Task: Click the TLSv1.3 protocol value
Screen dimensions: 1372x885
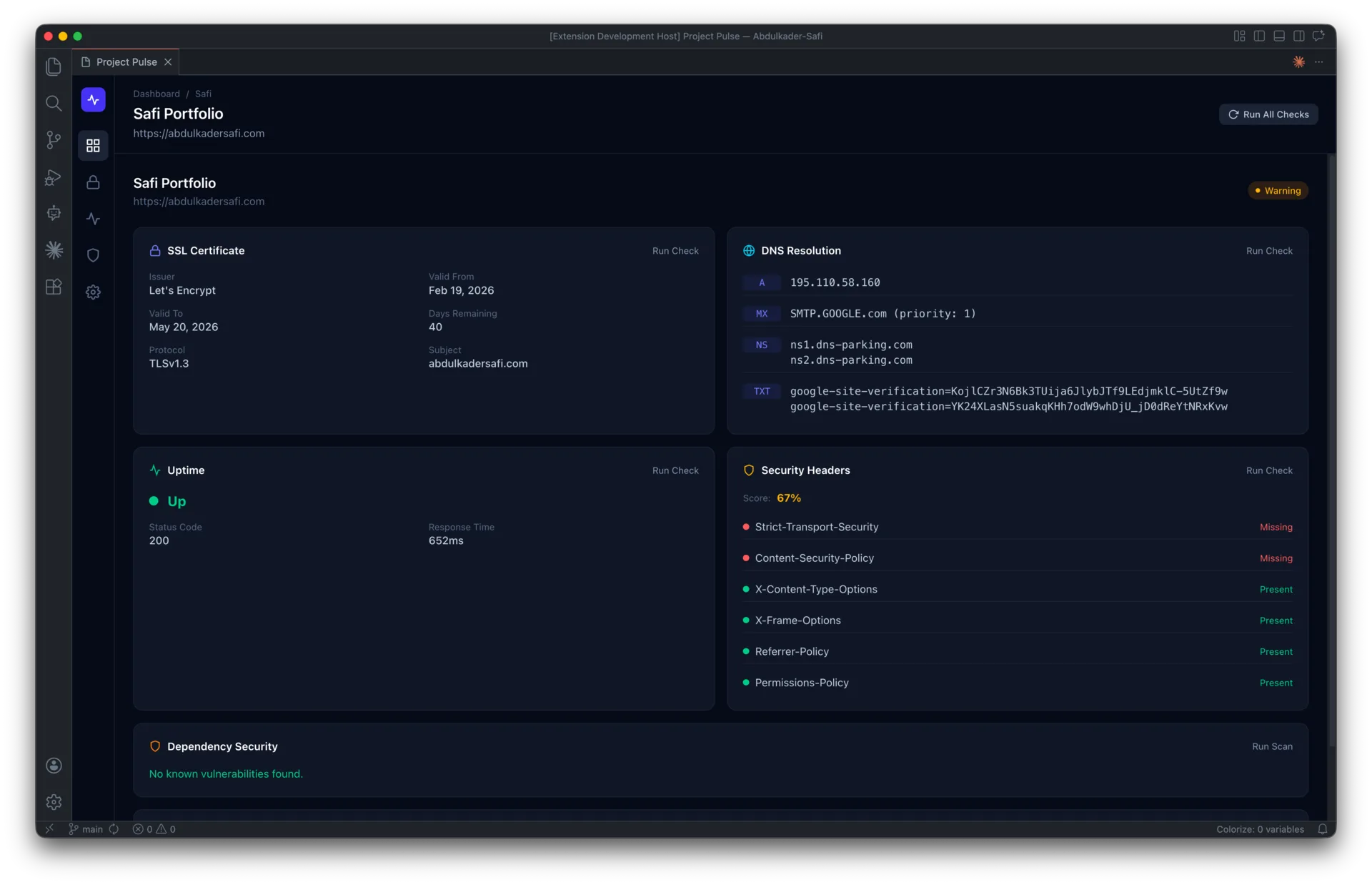Action: coord(169,364)
